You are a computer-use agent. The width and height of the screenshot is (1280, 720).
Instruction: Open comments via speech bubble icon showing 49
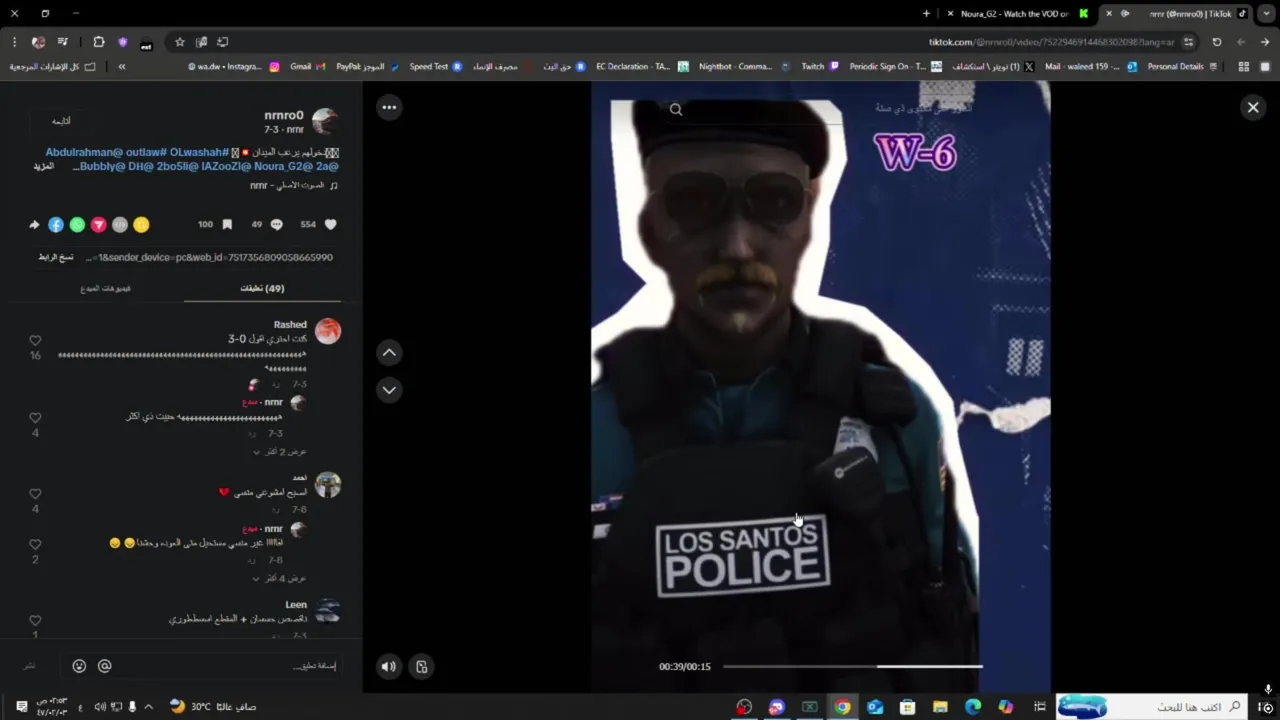pos(277,225)
